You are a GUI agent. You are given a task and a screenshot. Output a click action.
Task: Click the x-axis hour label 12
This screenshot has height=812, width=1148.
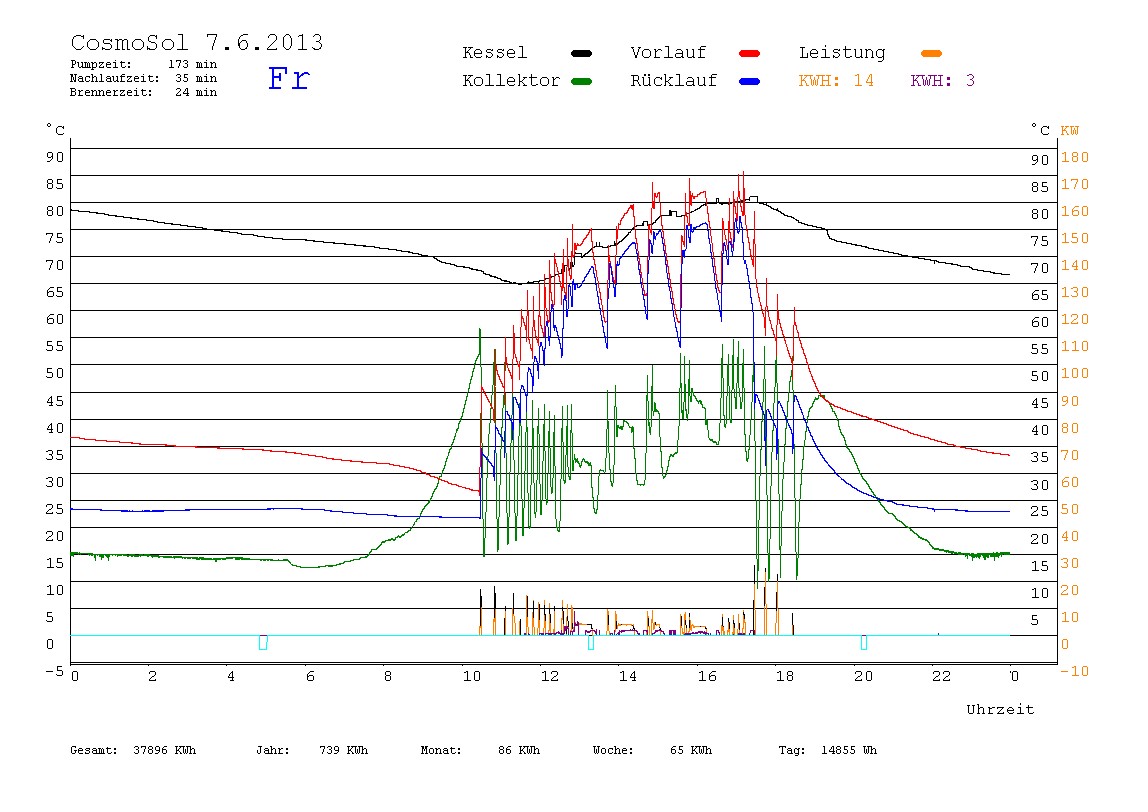click(x=550, y=676)
